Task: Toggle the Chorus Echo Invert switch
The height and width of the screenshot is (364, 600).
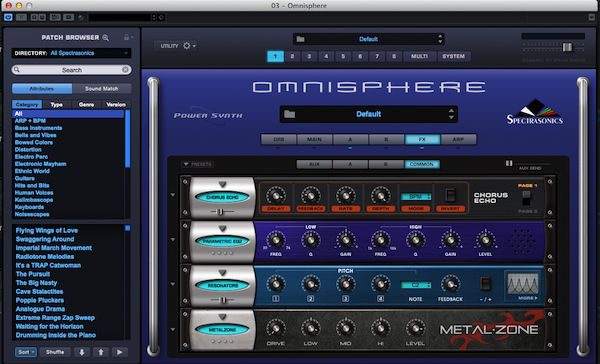Action: [x=450, y=195]
